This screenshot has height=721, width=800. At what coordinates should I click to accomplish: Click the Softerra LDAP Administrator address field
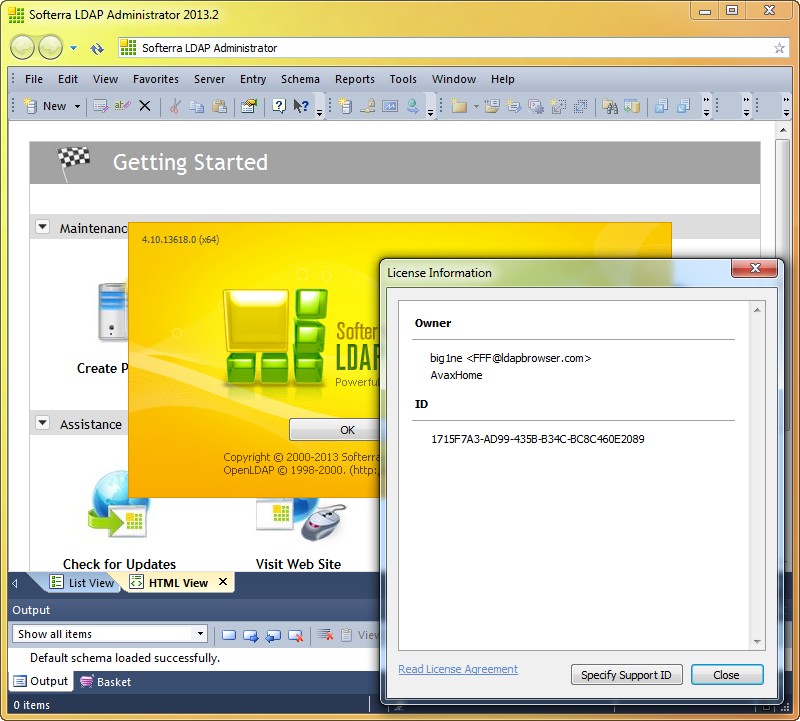tap(453, 48)
